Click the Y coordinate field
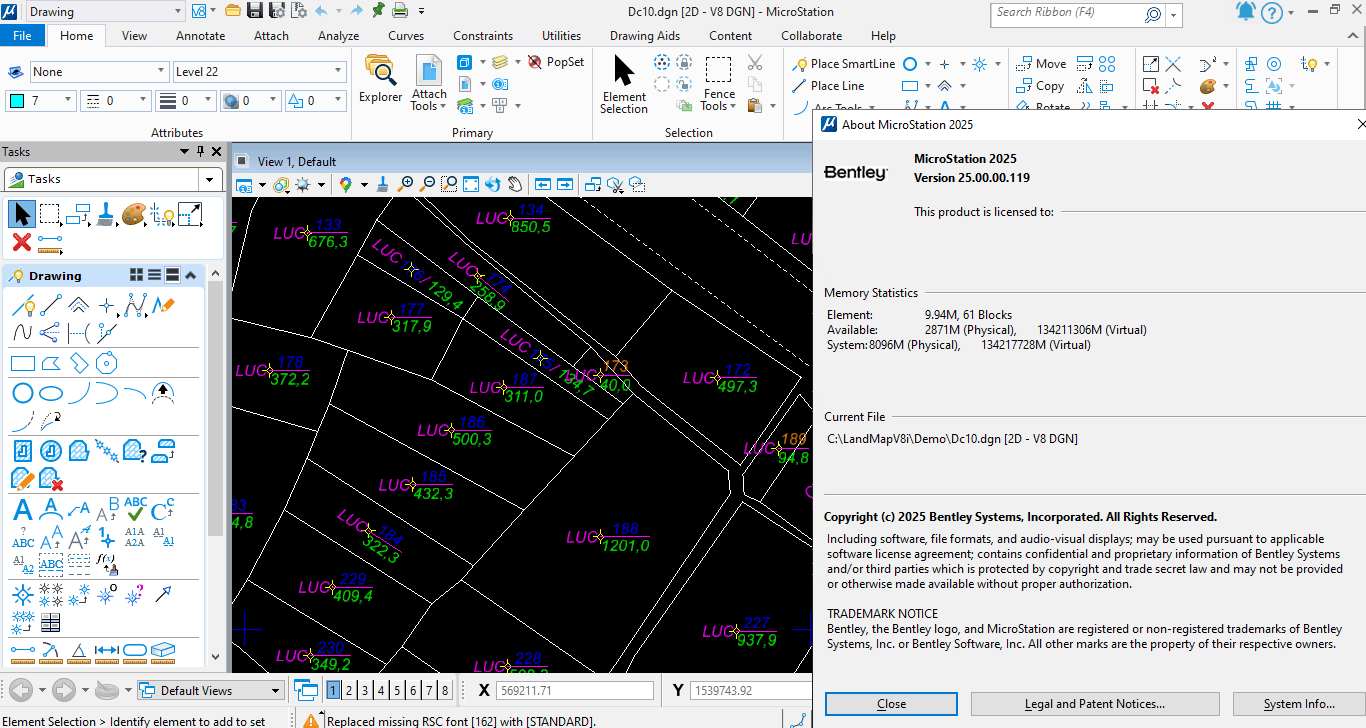 (751, 690)
